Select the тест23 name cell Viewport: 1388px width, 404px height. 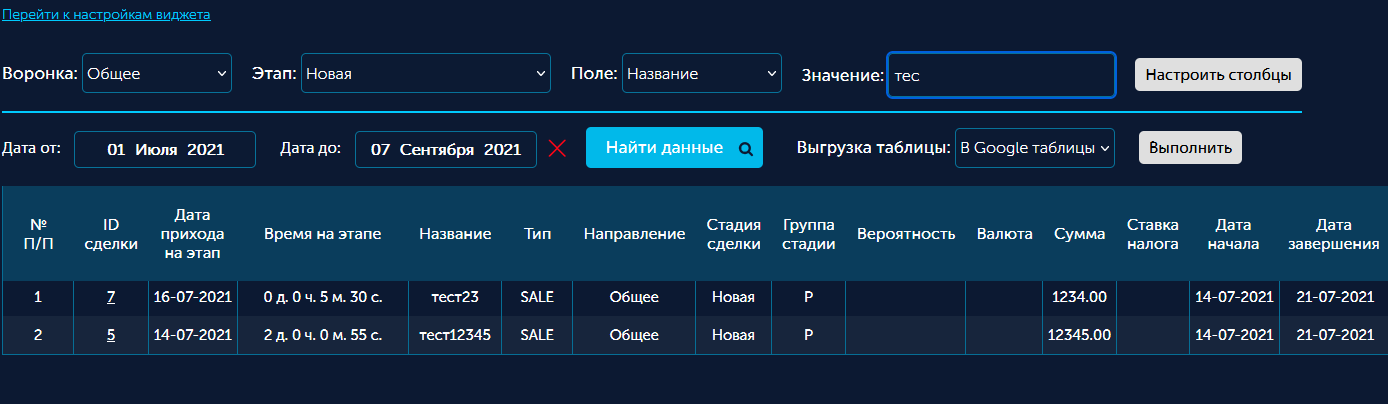pyautogui.click(x=455, y=297)
